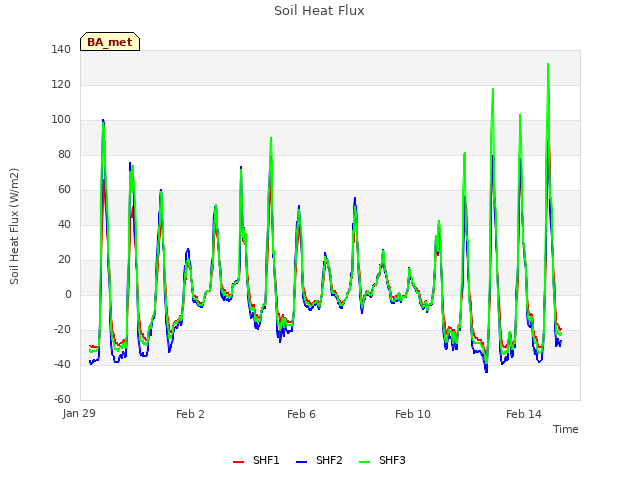Select the Soil Heat Flux chart title
The image size is (640, 480).
[319, 11]
